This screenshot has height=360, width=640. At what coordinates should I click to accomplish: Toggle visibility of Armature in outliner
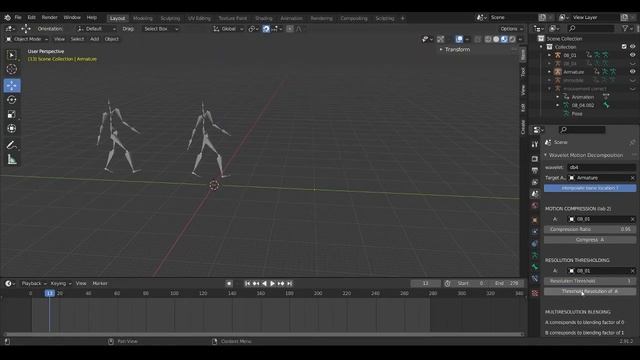(632, 71)
